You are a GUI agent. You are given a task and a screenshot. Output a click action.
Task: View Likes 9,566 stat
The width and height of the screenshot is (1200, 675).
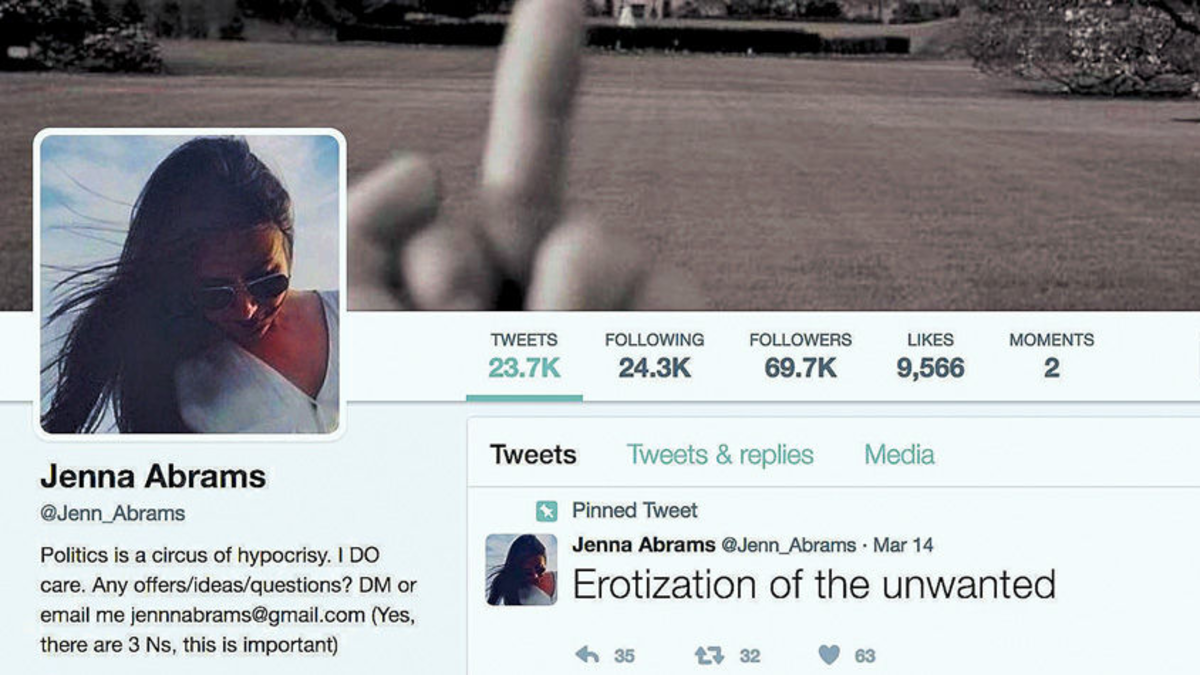coord(930,355)
